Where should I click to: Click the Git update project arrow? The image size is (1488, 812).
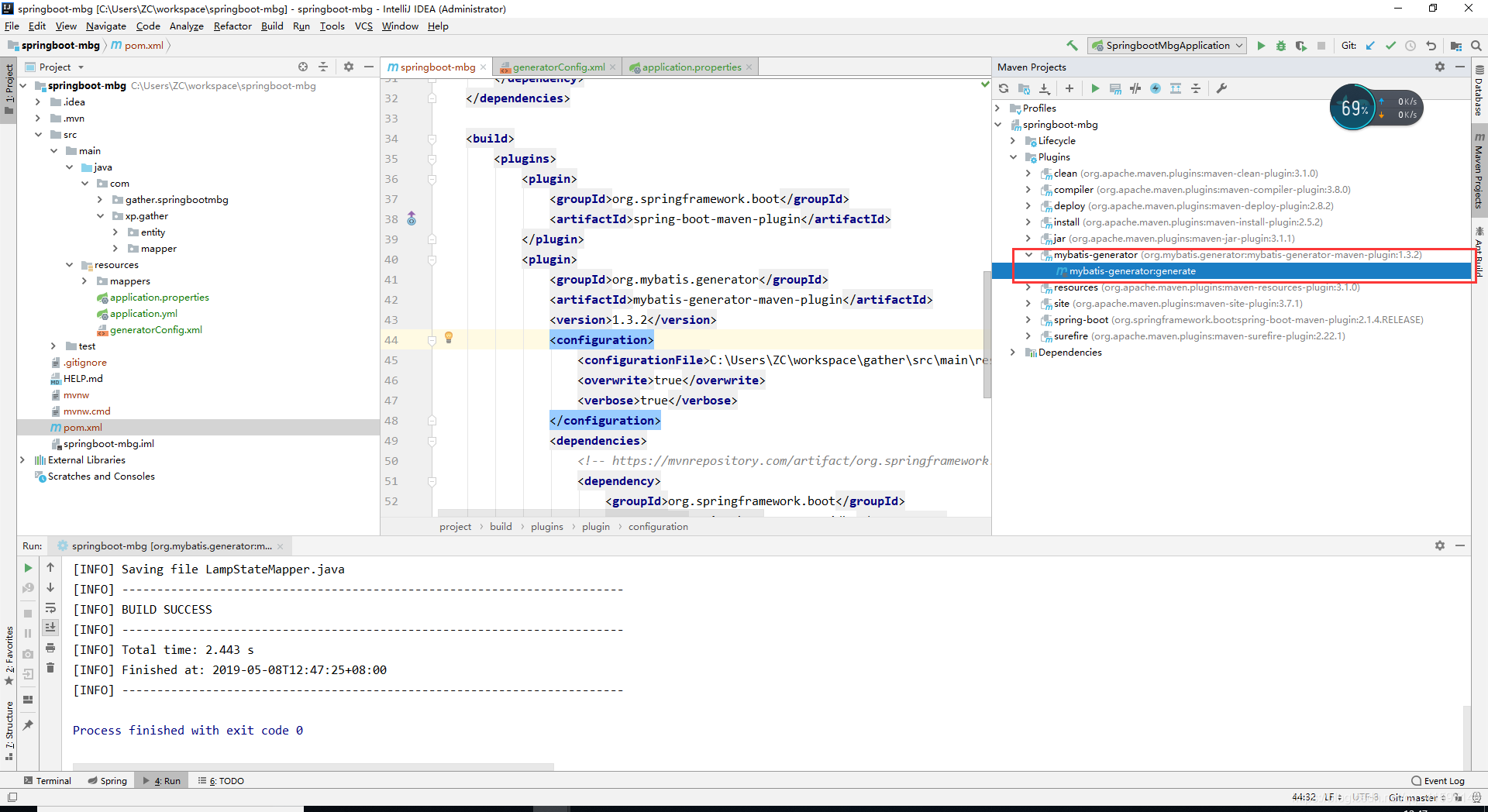coord(1370,46)
